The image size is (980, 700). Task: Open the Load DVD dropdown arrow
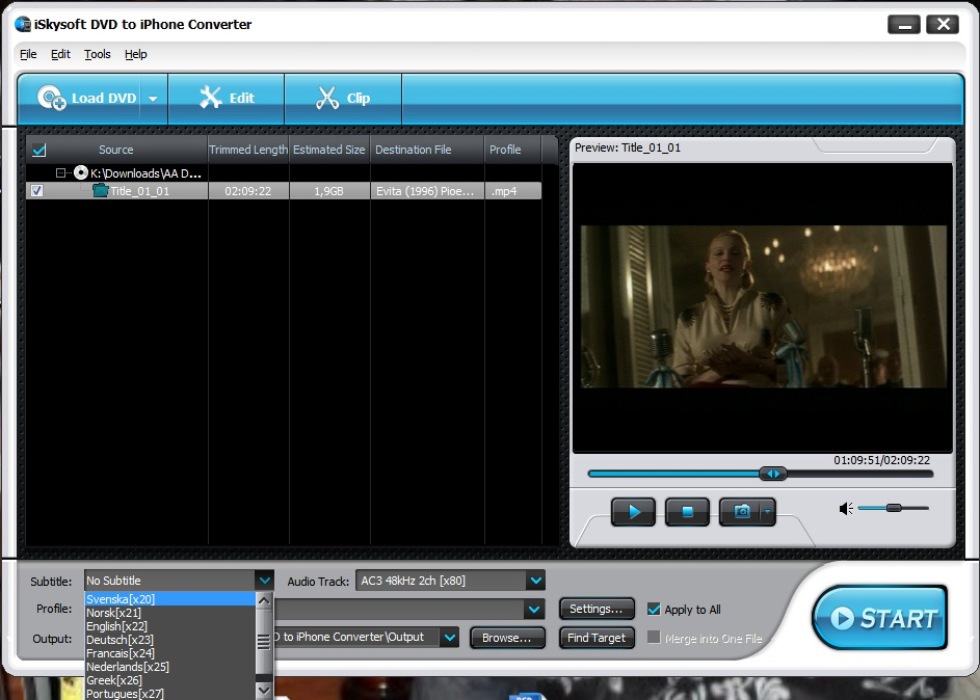click(x=153, y=99)
